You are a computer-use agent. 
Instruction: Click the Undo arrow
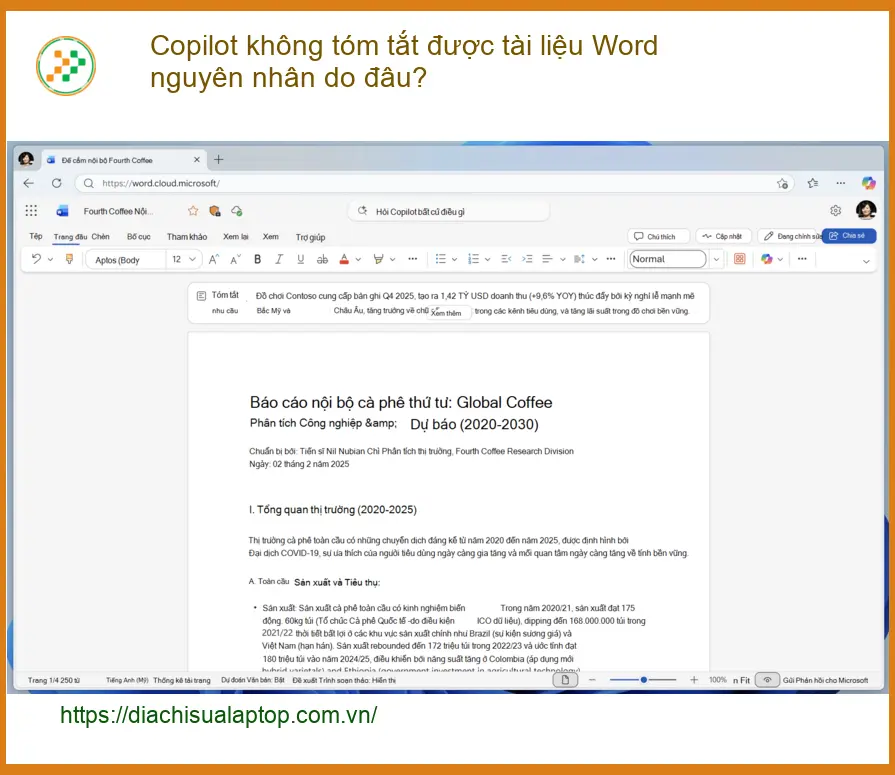[x=37, y=259]
